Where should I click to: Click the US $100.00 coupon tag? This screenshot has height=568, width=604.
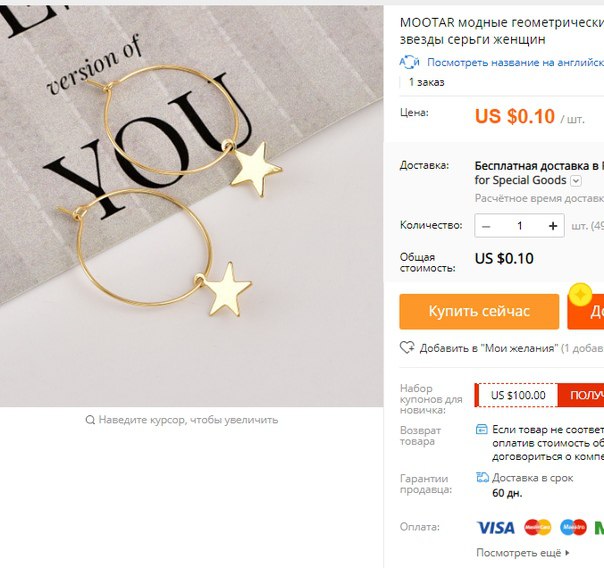[x=518, y=395]
